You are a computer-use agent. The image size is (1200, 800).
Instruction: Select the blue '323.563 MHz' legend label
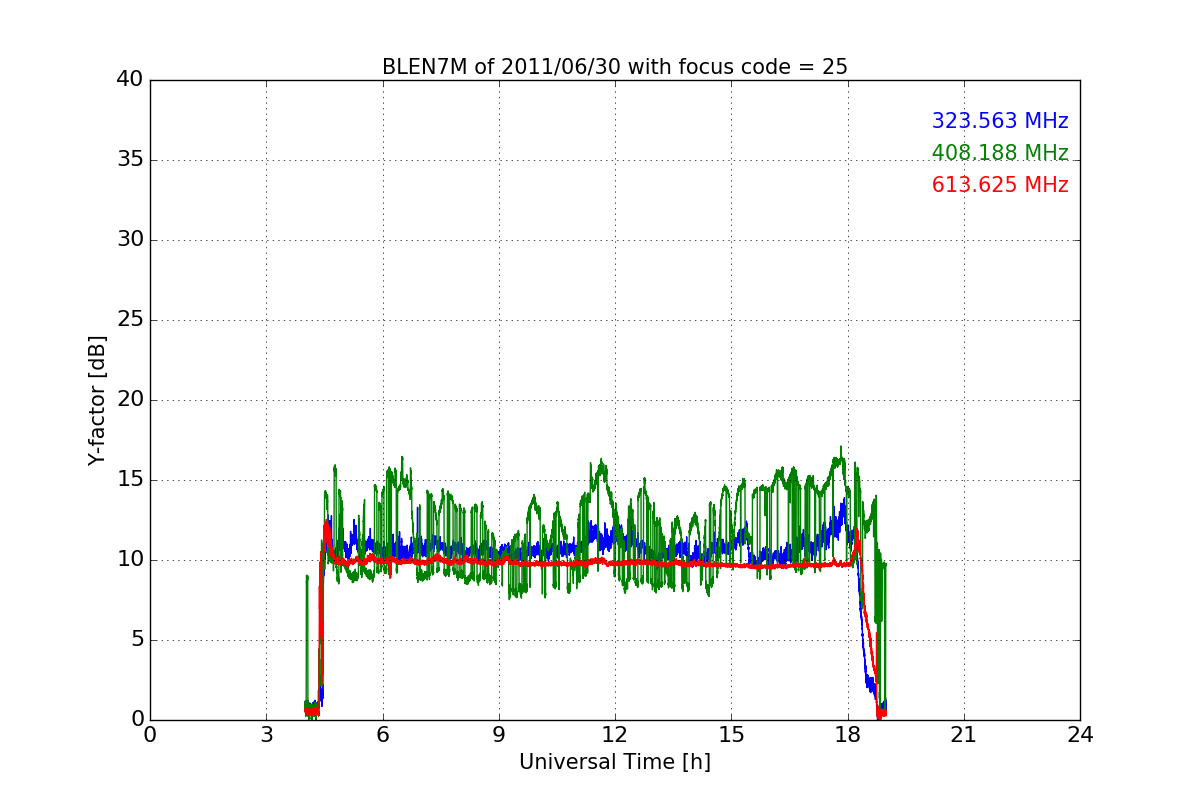coord(1000,121)
